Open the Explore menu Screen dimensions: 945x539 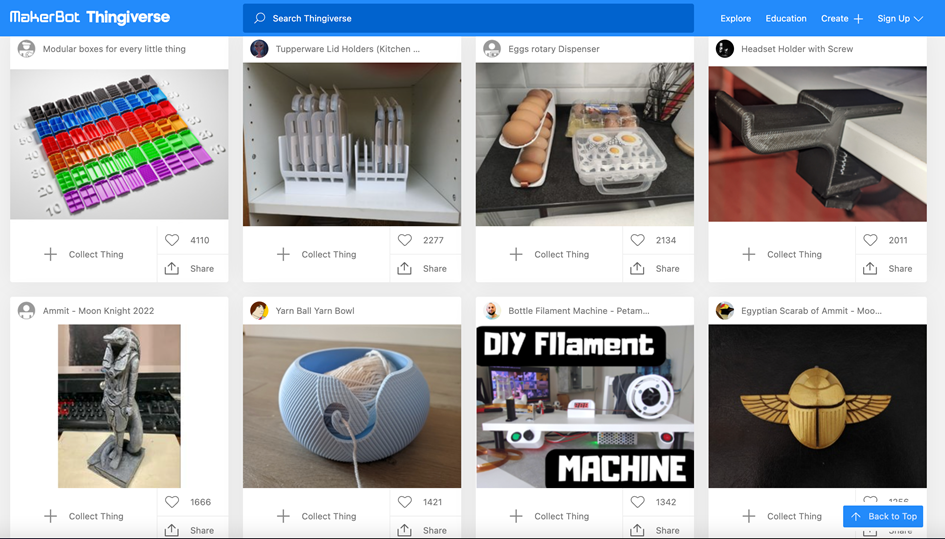(735, 18)
